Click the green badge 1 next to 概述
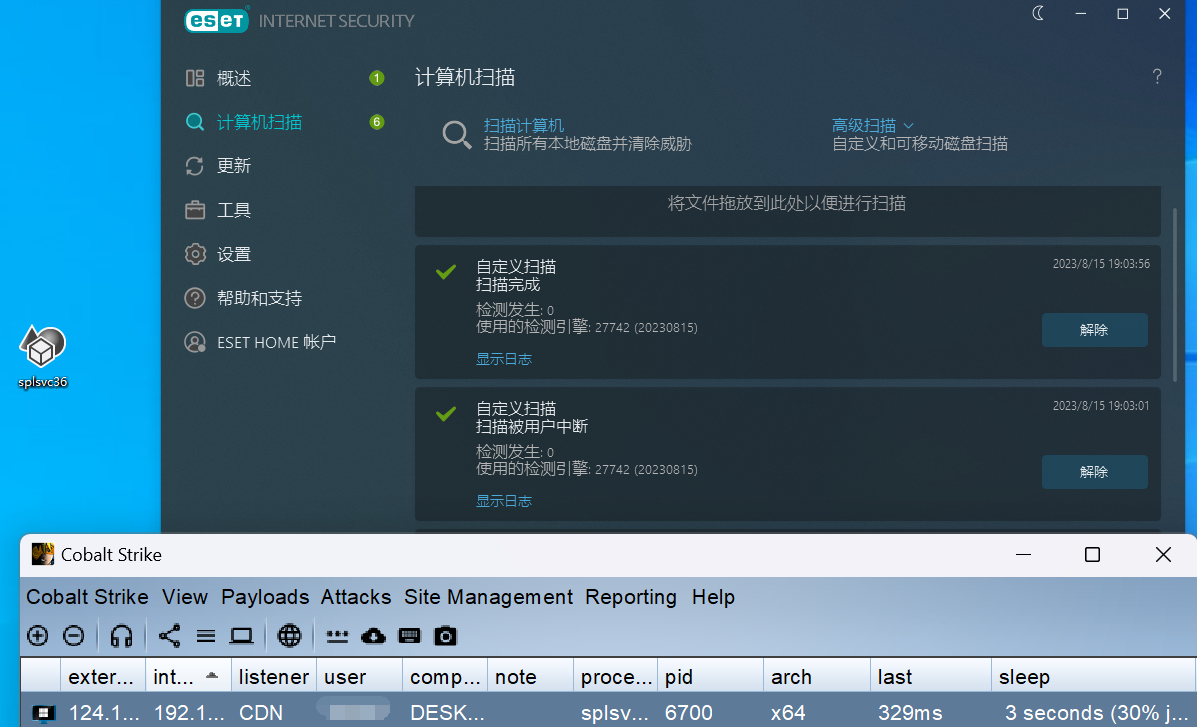 [376, 78]
